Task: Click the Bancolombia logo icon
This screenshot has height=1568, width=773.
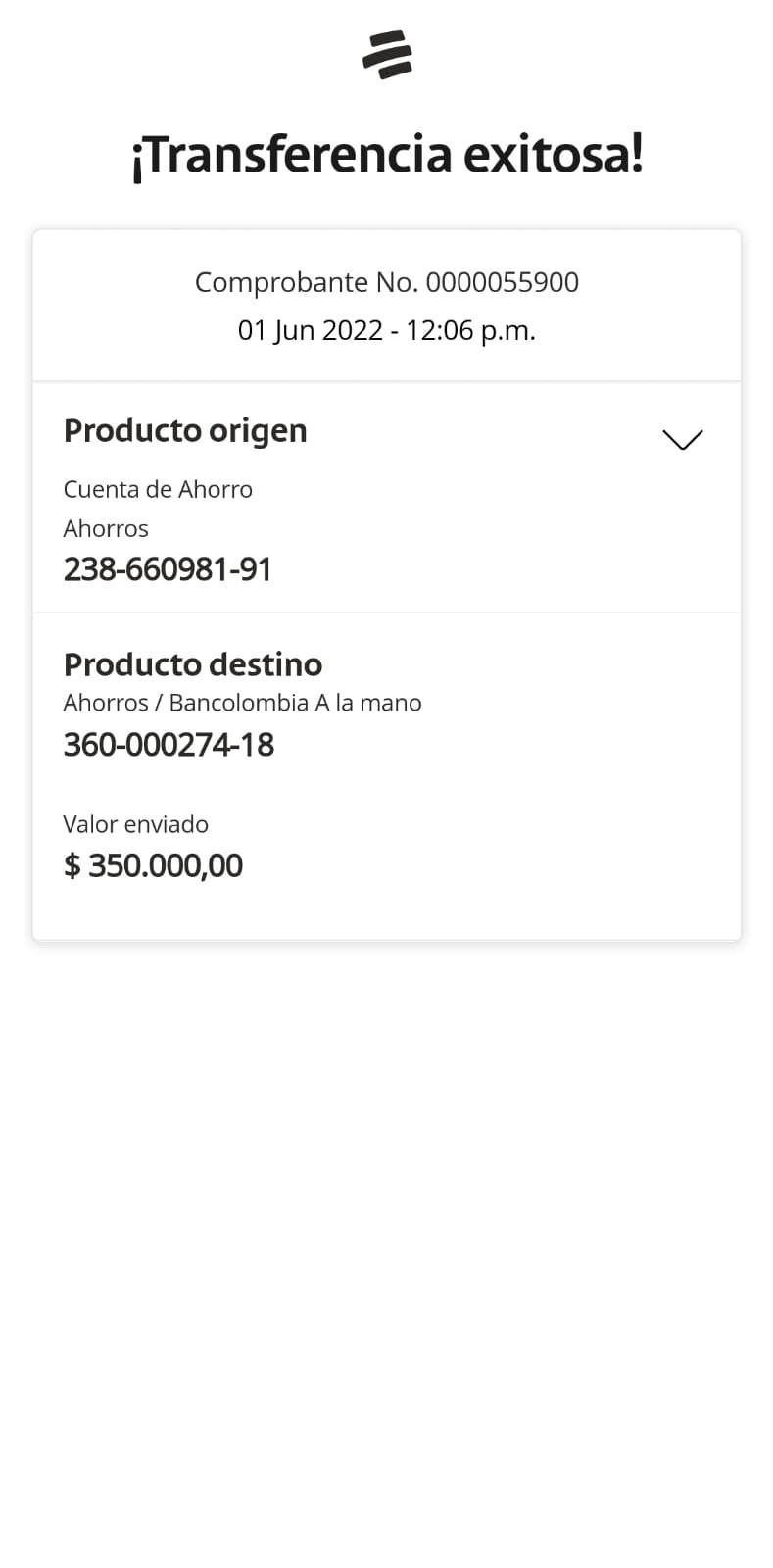Action: click(x=387, y=54)
